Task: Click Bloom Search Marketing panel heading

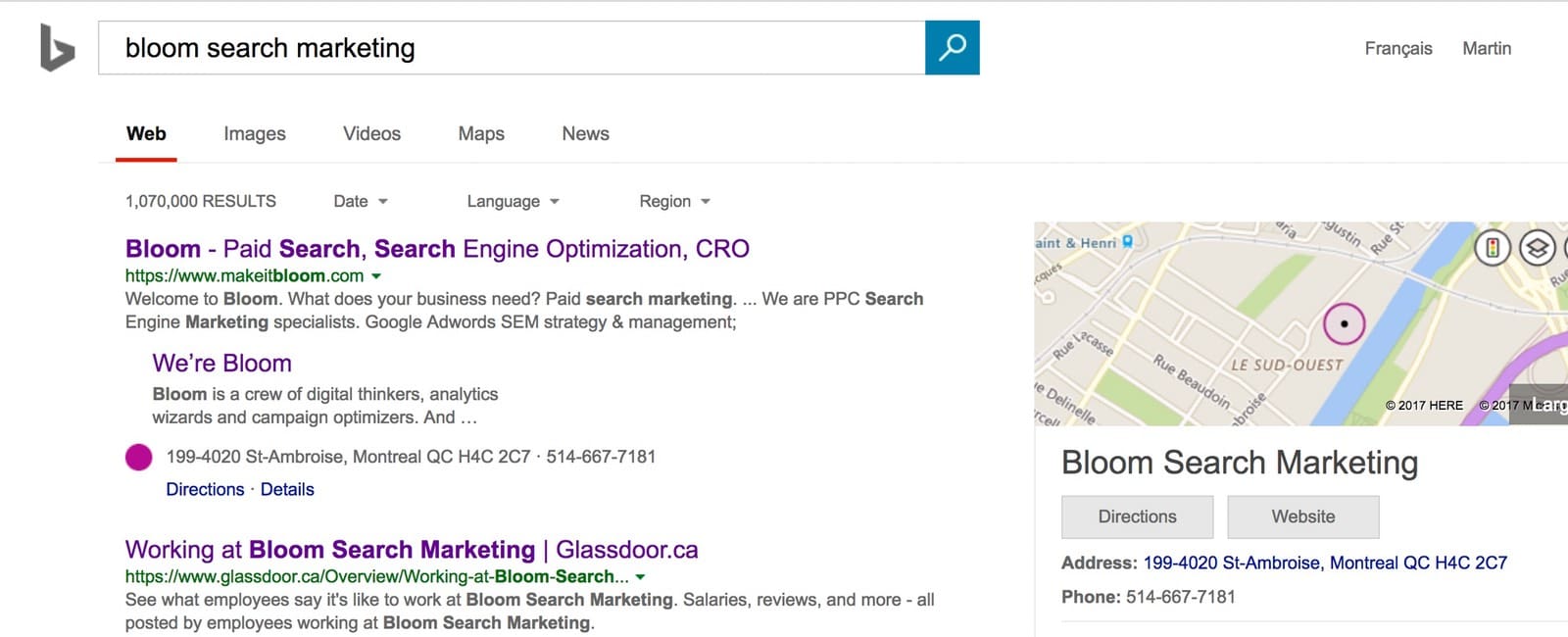Action: pos(1240,463)
